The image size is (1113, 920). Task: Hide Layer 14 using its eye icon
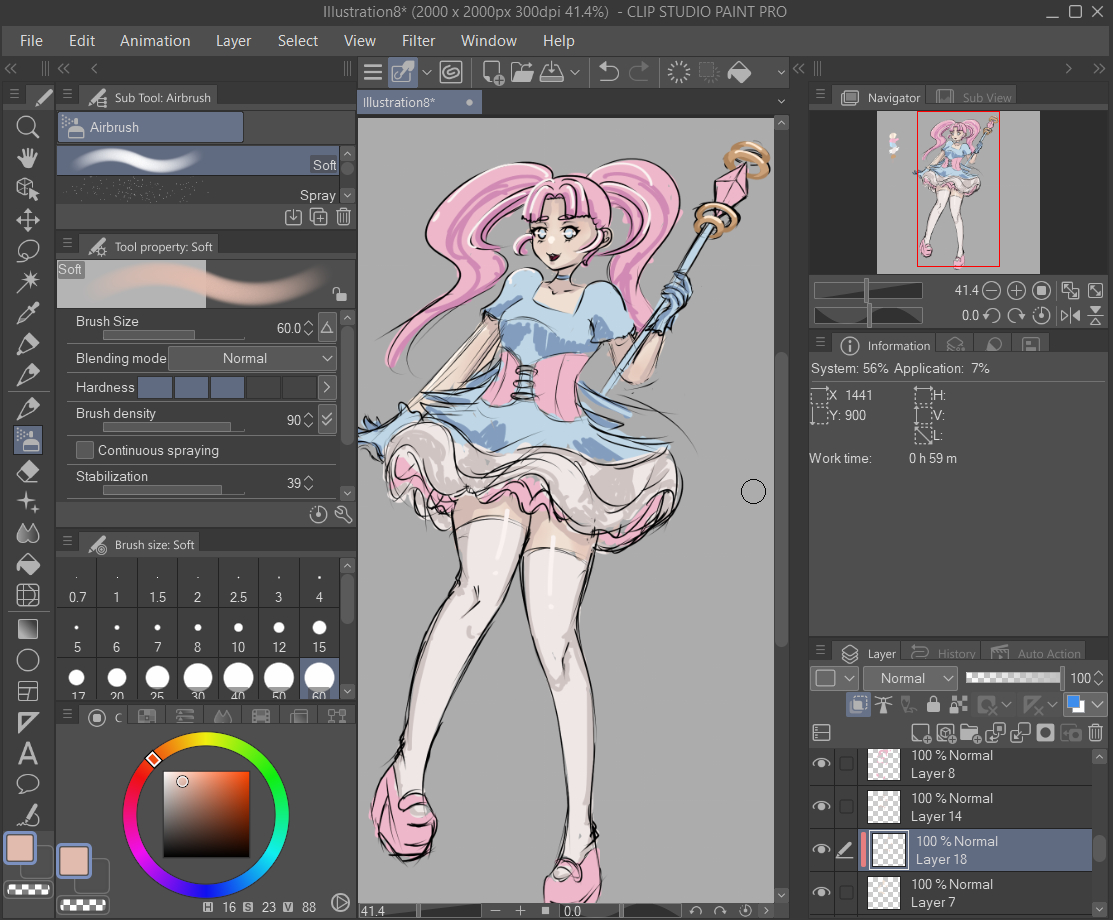point(821,806)
